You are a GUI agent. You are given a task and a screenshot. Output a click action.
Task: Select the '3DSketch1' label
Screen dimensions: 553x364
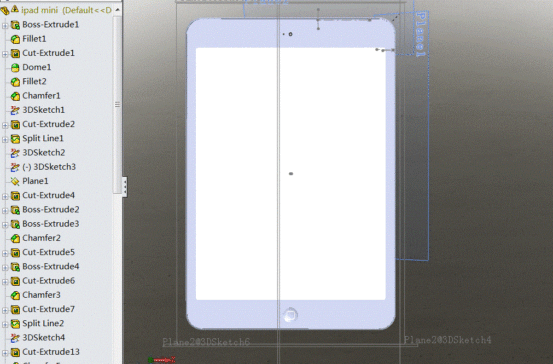pyautogui.click(x=44, y=110)
